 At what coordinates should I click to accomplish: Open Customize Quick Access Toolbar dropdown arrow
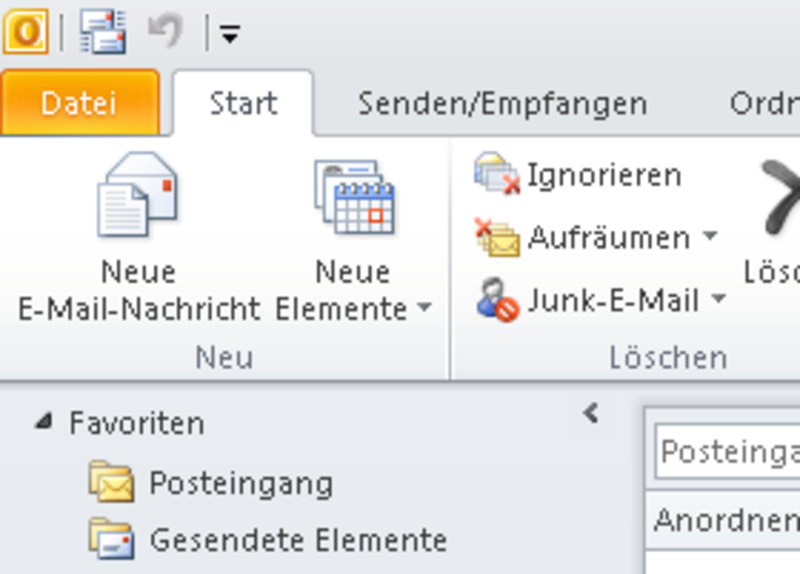[230, 34]
